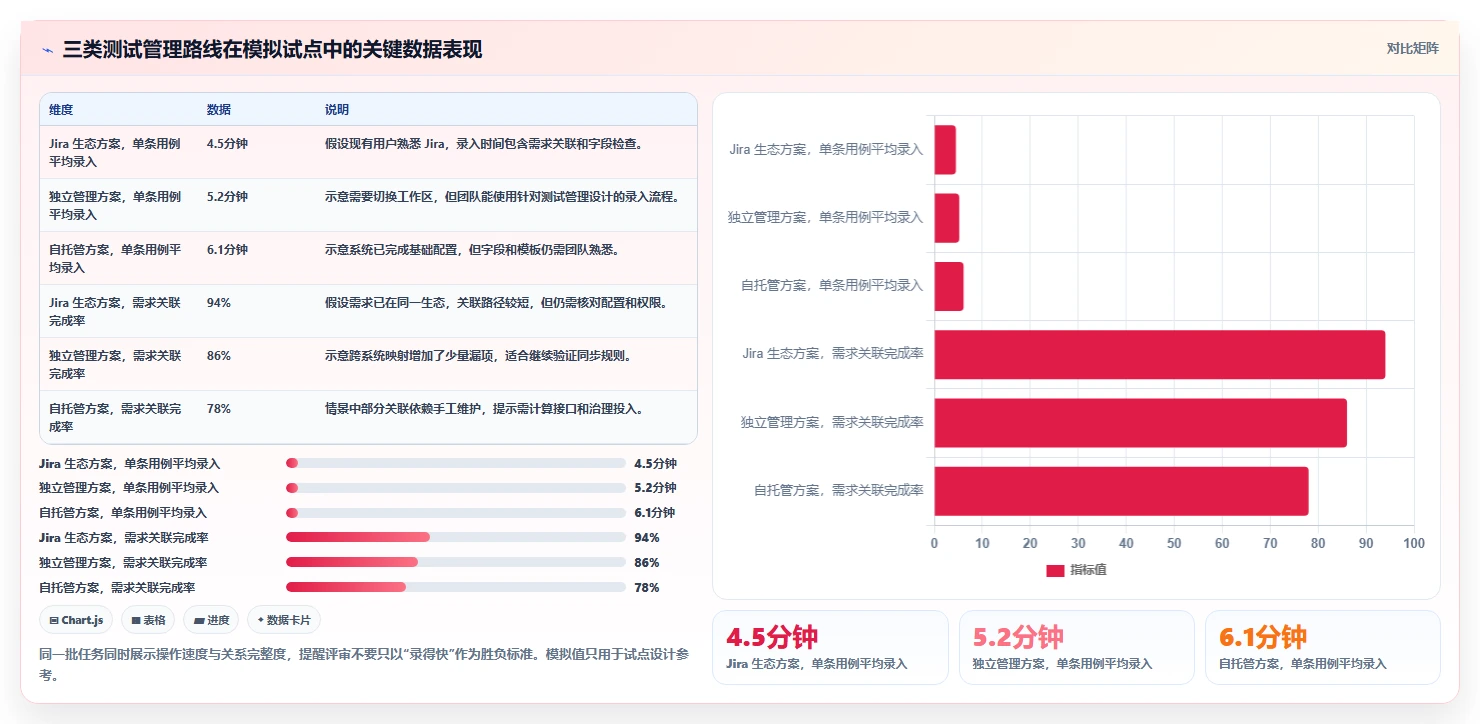Image resolution: width=1480 pixels, height=724 pixels.
Task: Click the 说明 column header
Action: 337,109
